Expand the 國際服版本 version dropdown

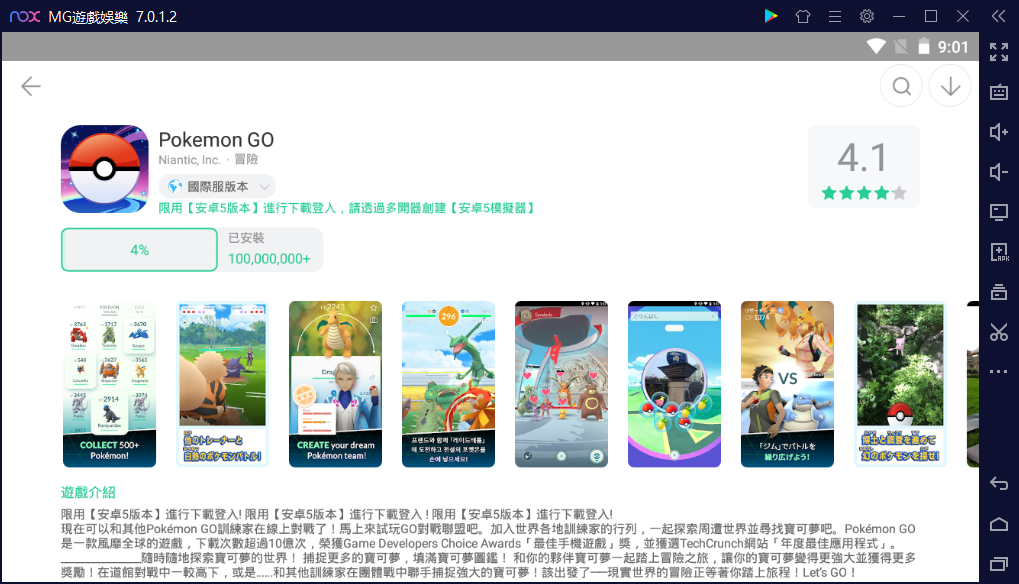(217, 187)
